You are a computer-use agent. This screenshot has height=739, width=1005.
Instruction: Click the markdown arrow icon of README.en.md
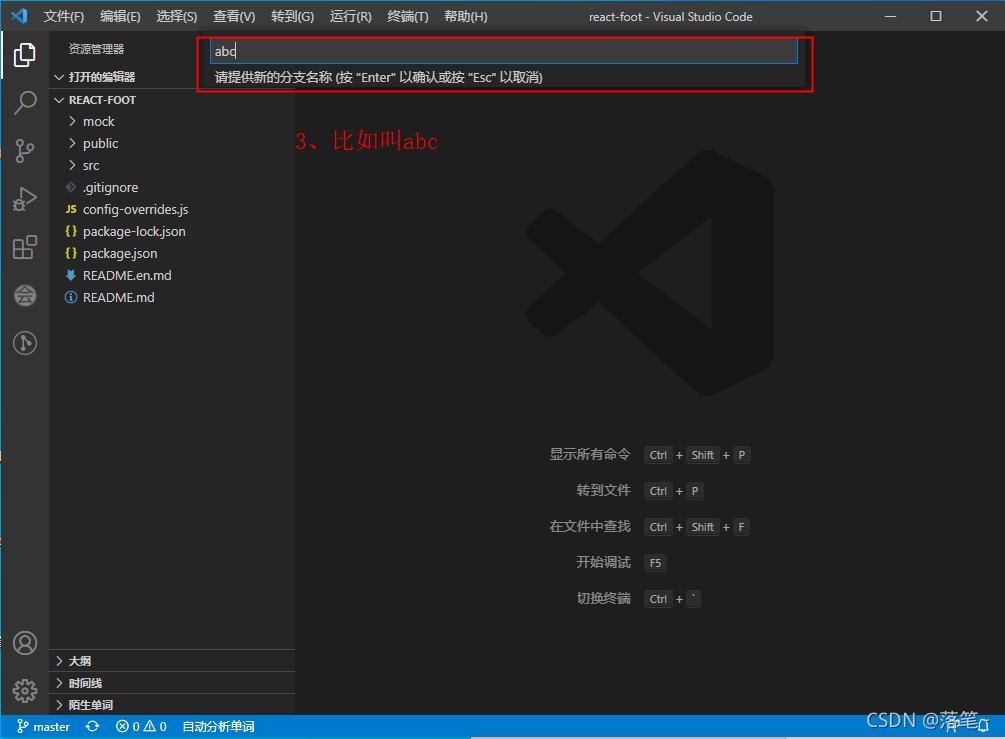71,275
